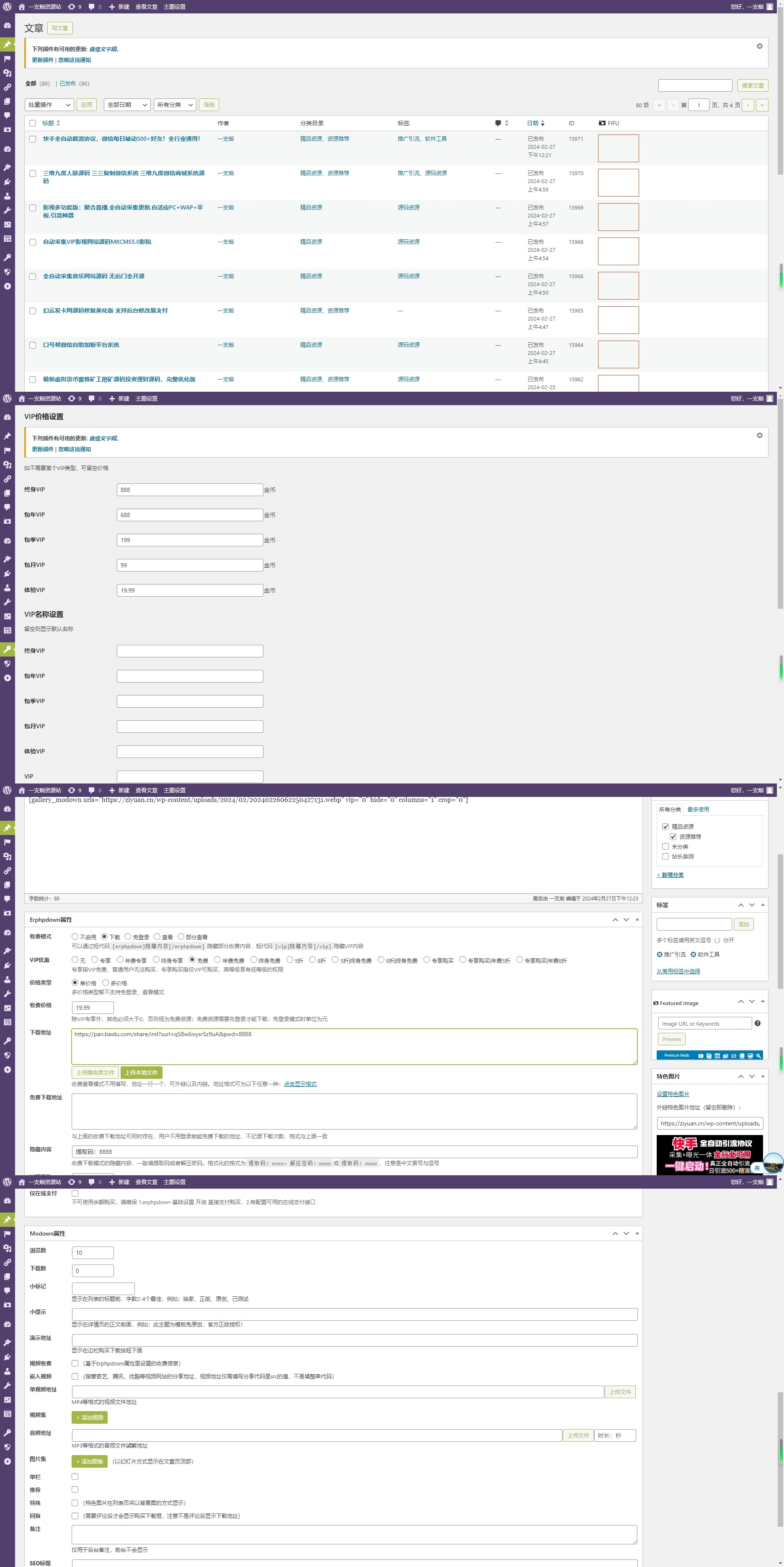
Task: Click the 终身VIP price field showing 888
Action: point(190,490)
